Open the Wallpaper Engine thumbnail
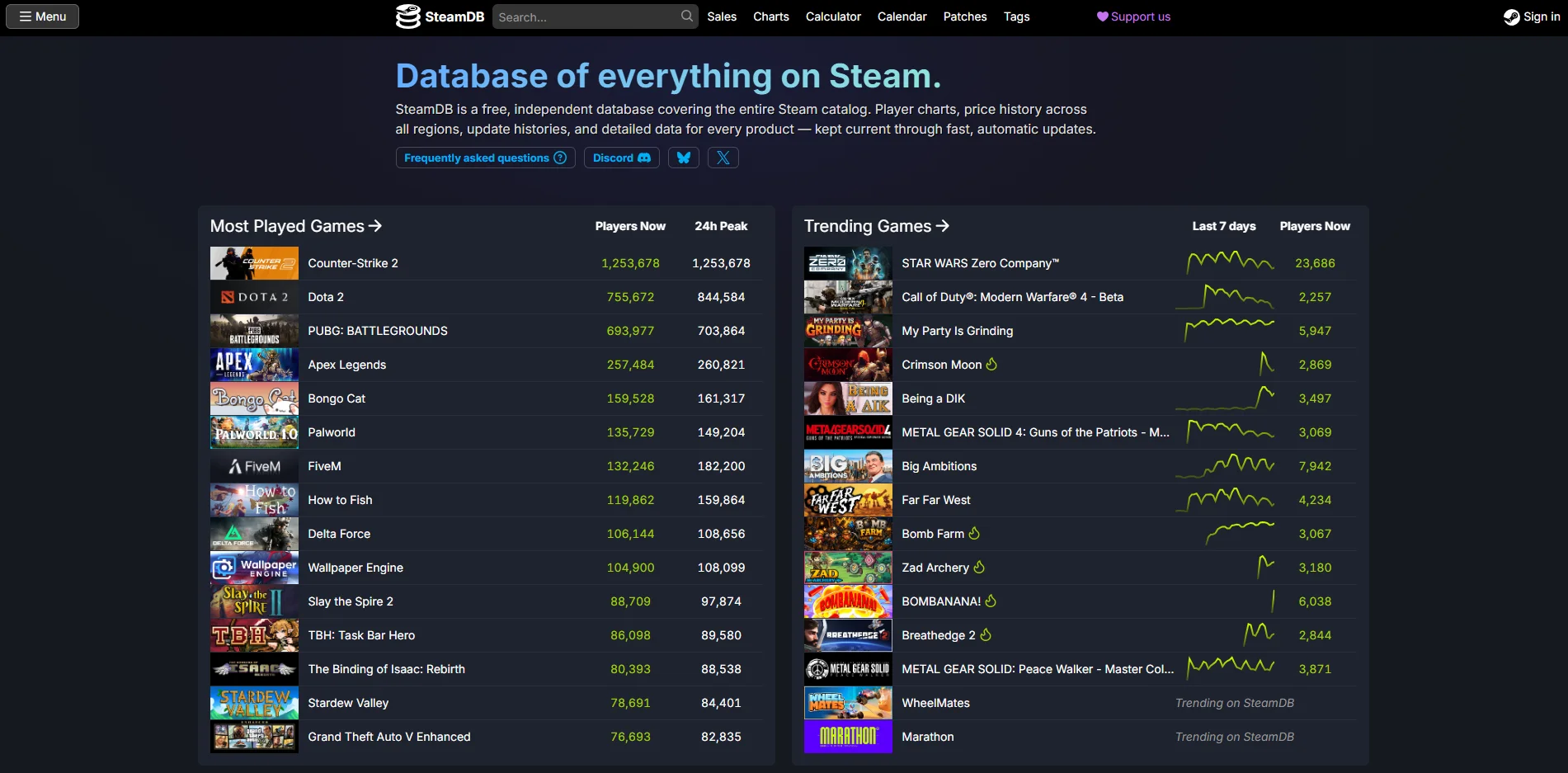Viewport: 1568px width, 773px height. pyautogui.click(x=254, y=568)
